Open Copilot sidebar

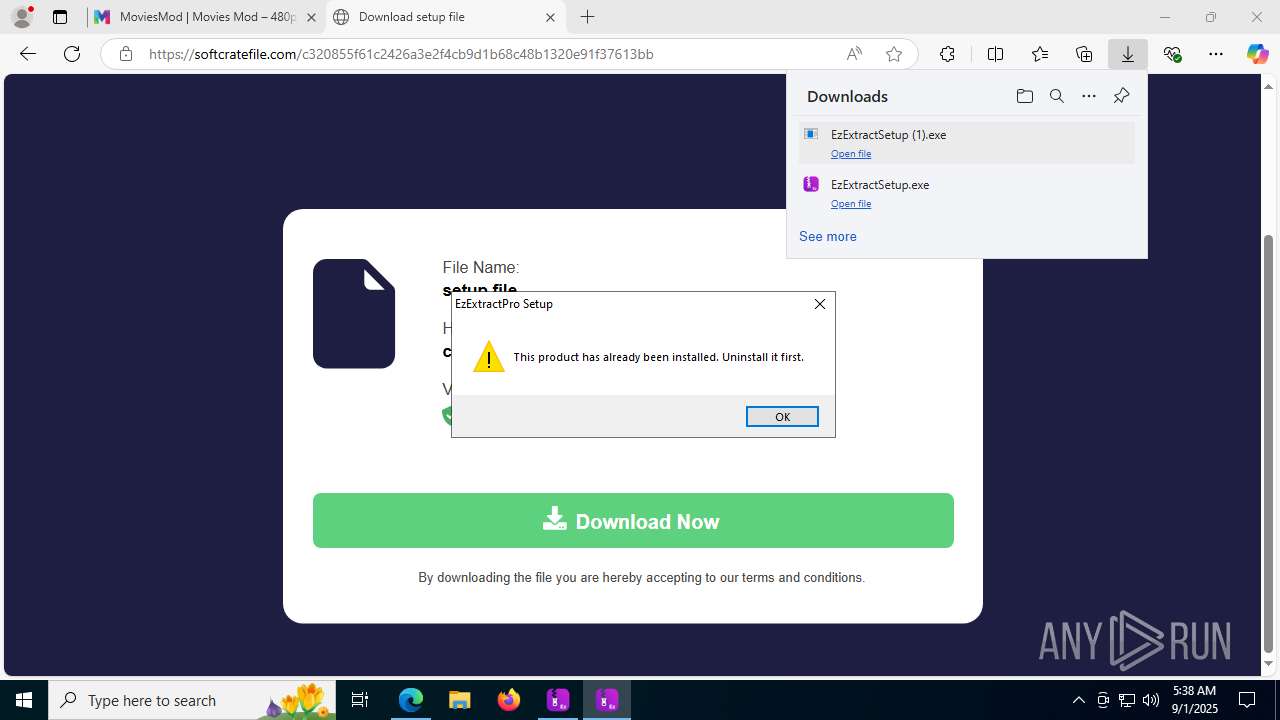coord(1257,54)
